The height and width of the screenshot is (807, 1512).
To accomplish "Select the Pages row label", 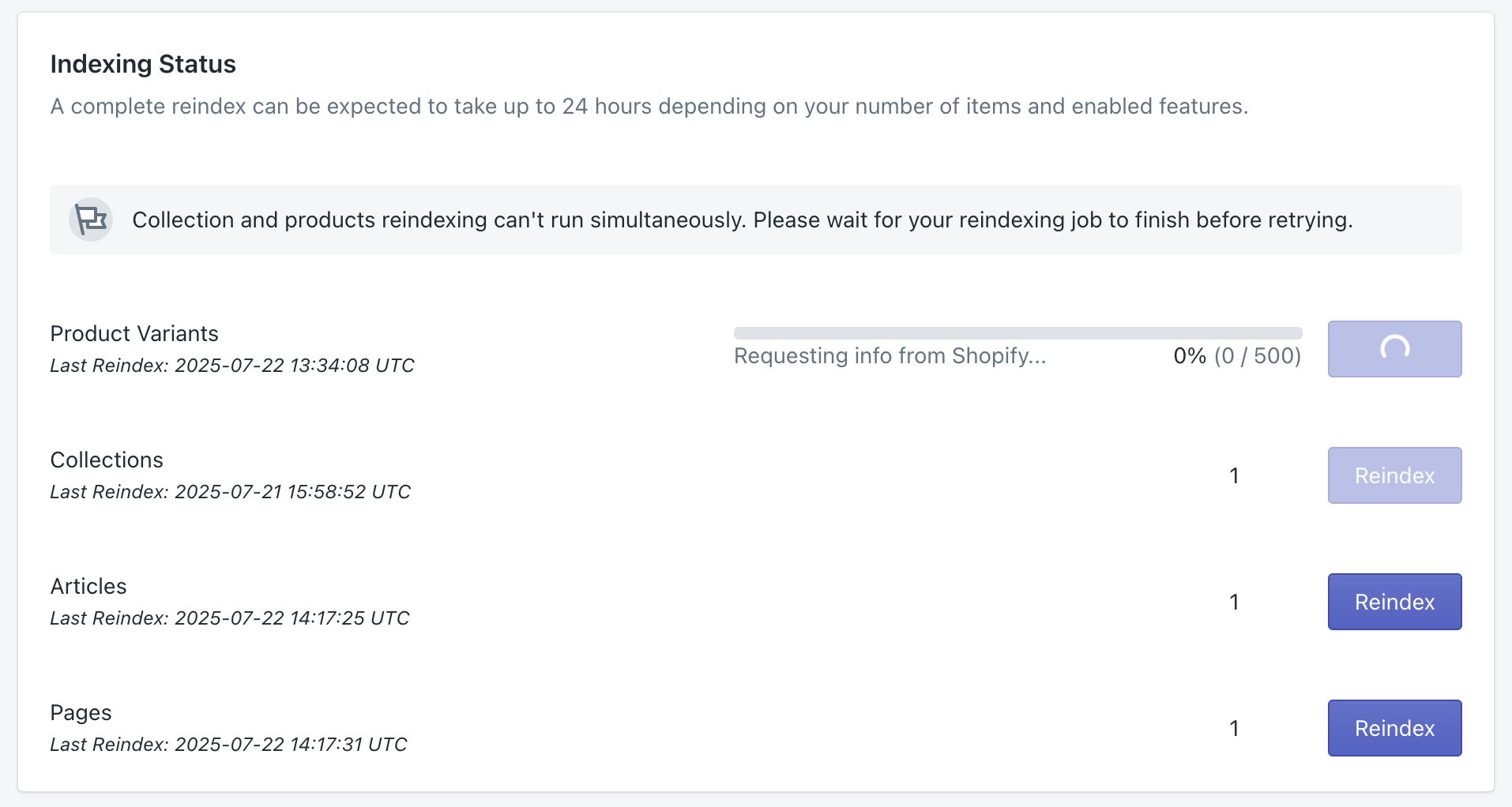I will 81,712.
